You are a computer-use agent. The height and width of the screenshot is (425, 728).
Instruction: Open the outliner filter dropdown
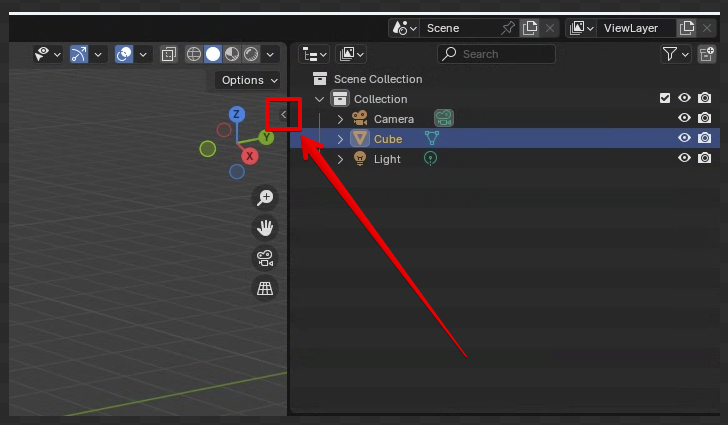(x=675, y=54)
